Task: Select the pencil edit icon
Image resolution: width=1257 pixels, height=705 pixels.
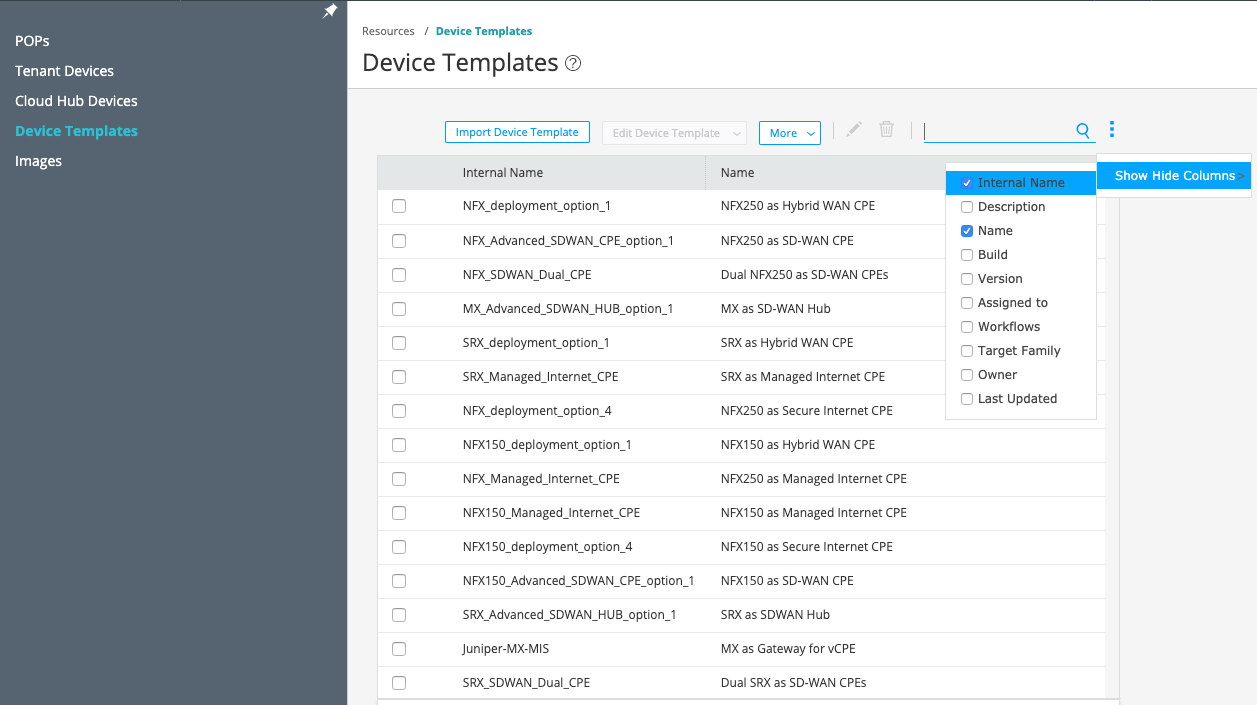Action: (x=851, y=128)
